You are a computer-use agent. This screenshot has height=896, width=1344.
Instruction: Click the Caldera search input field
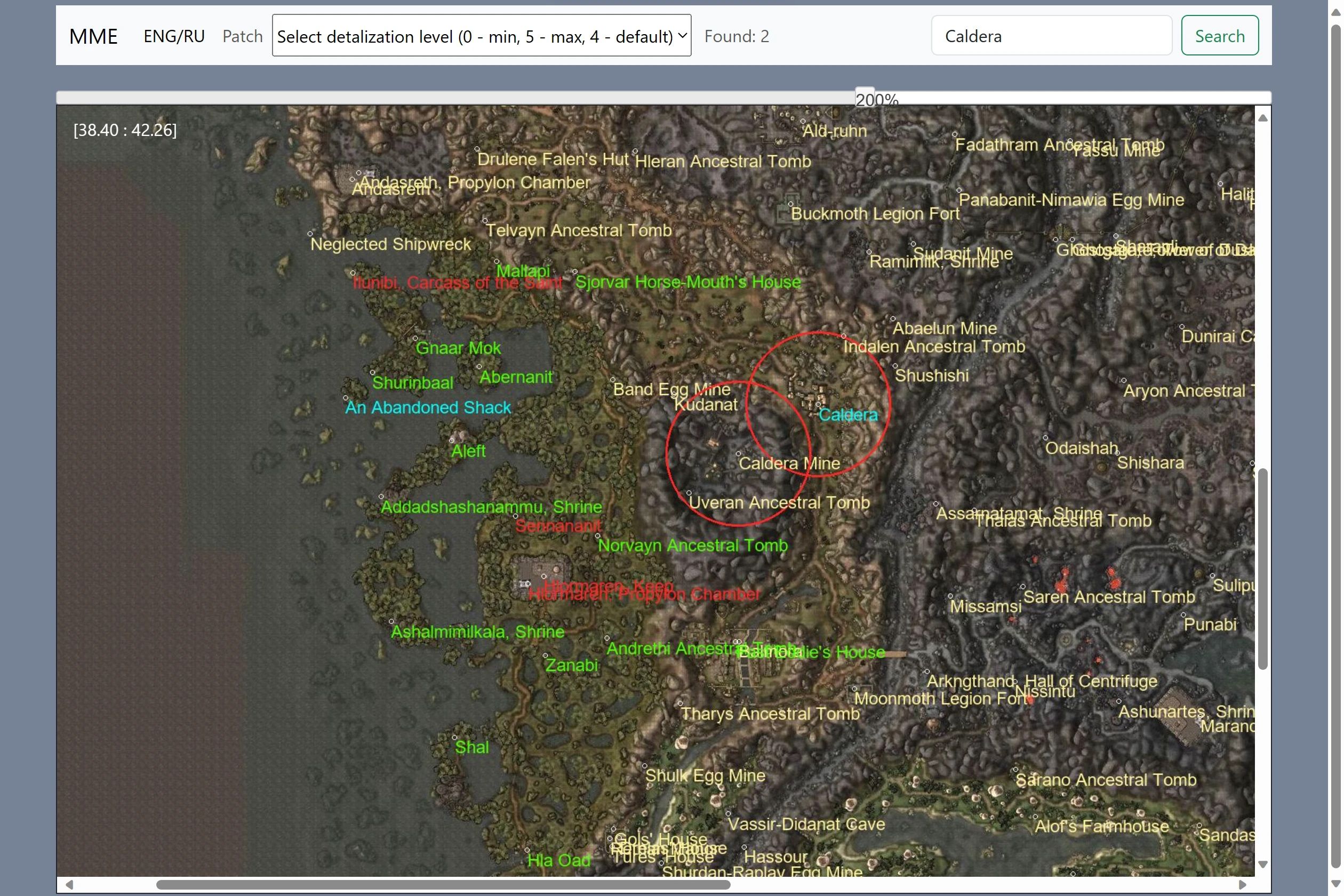pyautogui.click(x=1050, y=36)
